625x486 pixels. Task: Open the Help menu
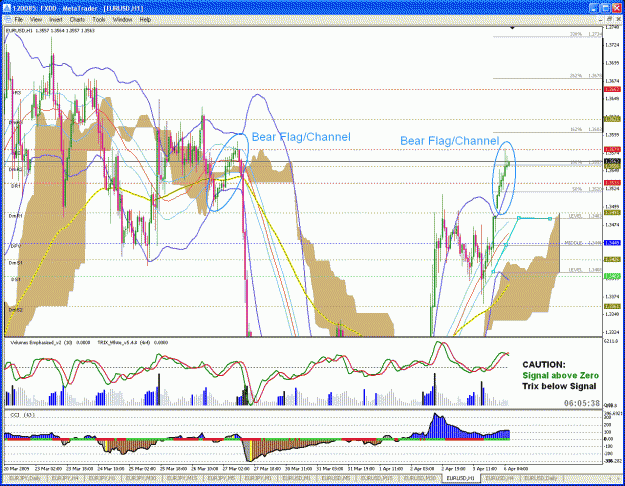click(x=145, y=19)
